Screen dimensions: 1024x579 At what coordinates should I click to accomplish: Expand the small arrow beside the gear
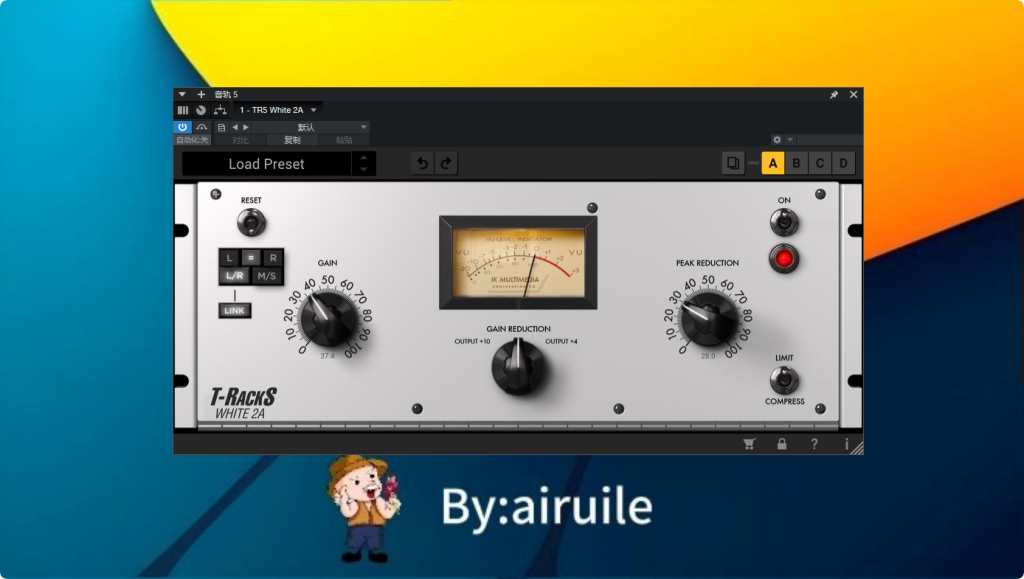(x=790, y=140)
